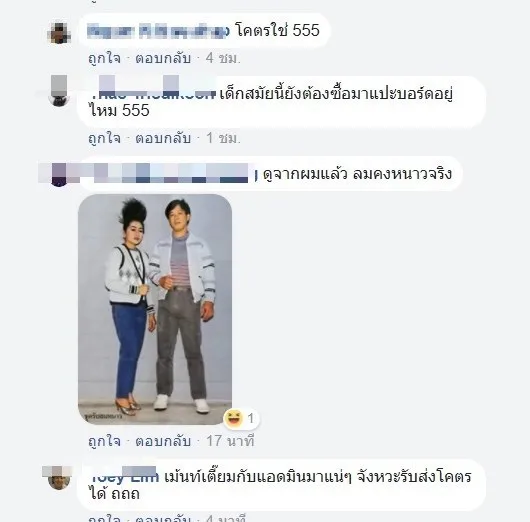The height and width of the screenshot is (522, 530).
Task: Reply to the 'เด็กสมัยนี้' comment
Action: (163, 138)
